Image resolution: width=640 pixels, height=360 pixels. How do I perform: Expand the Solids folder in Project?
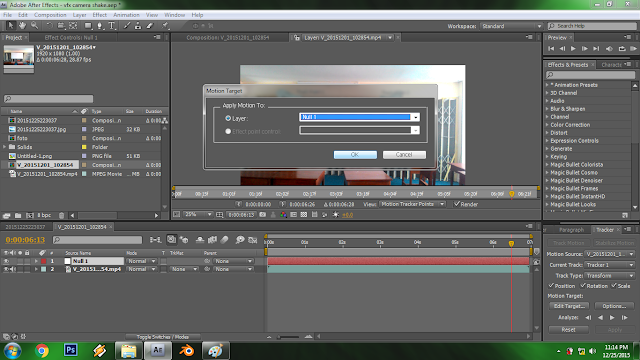click(5, 147)
